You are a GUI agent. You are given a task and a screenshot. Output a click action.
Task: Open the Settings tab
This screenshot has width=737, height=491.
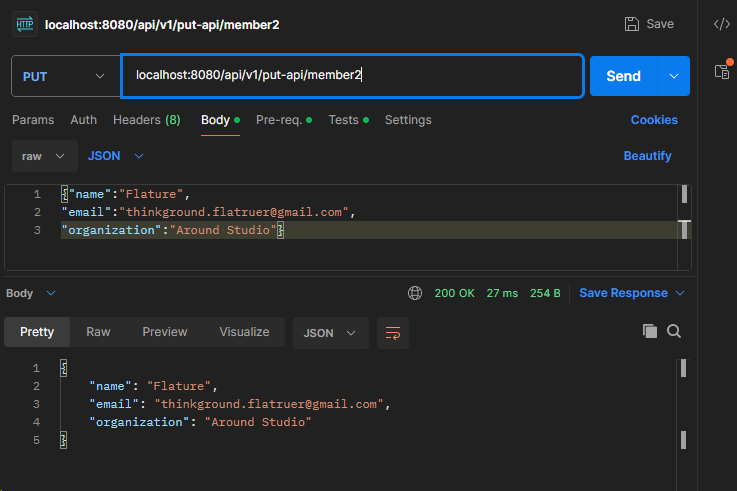(x=408, y=120)
